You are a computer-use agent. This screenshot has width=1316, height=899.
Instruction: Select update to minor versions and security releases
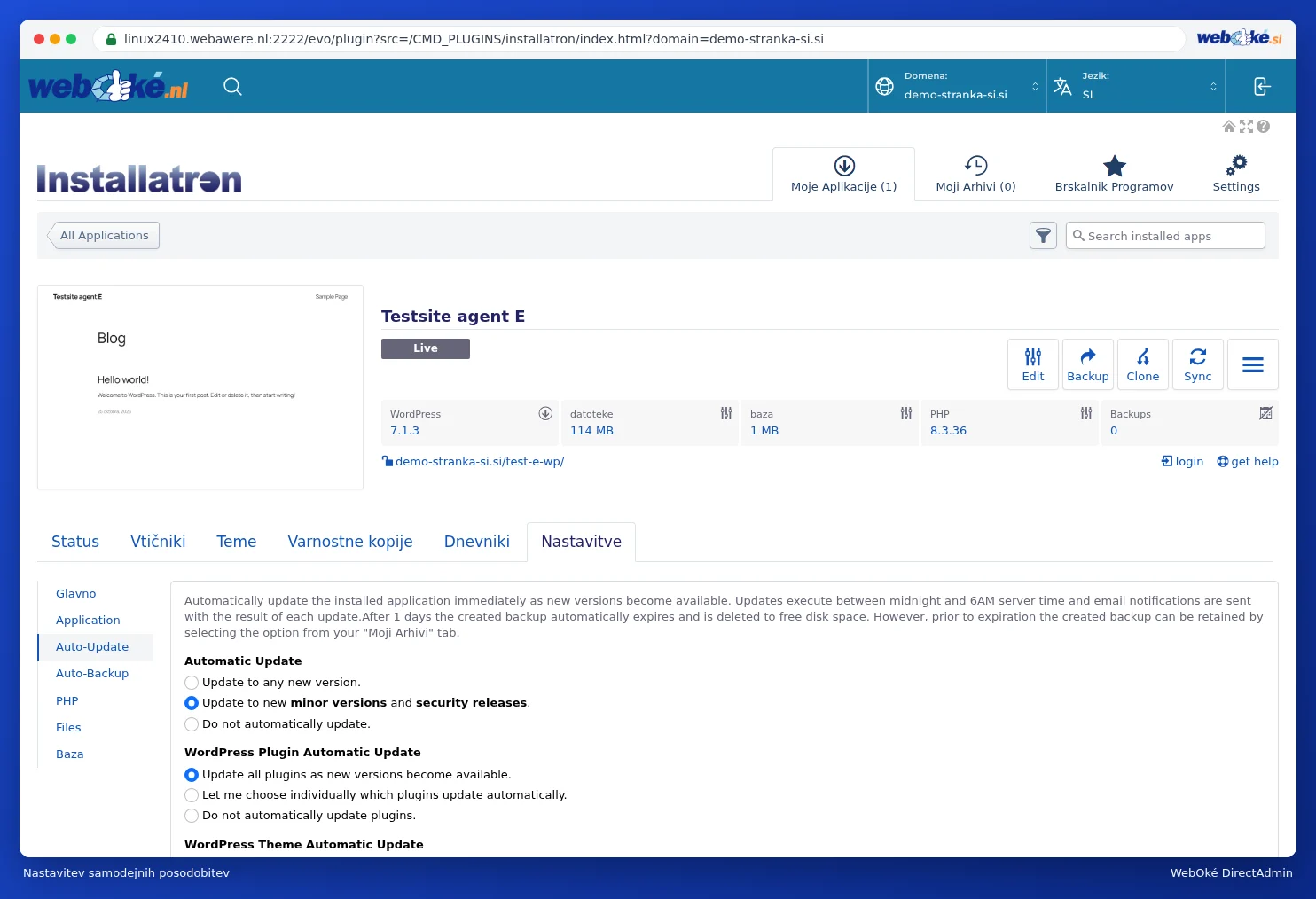point(192,703)
